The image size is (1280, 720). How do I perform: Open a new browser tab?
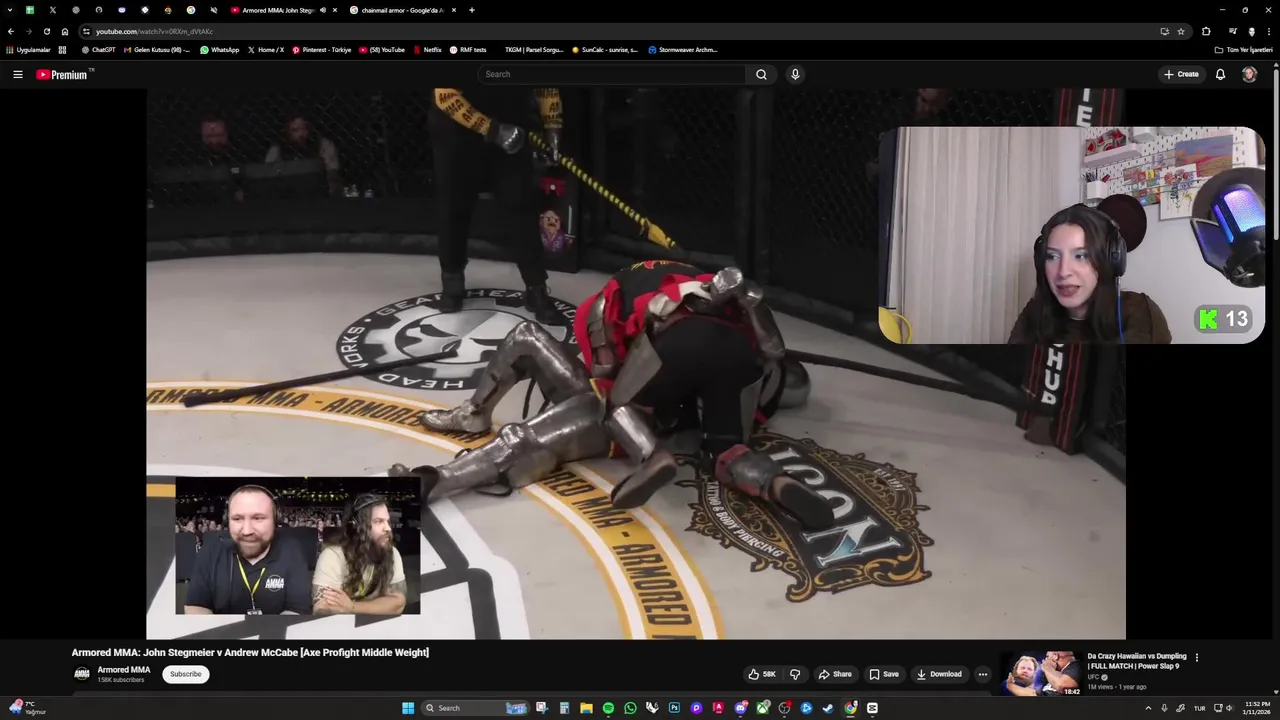coord(471,10)
